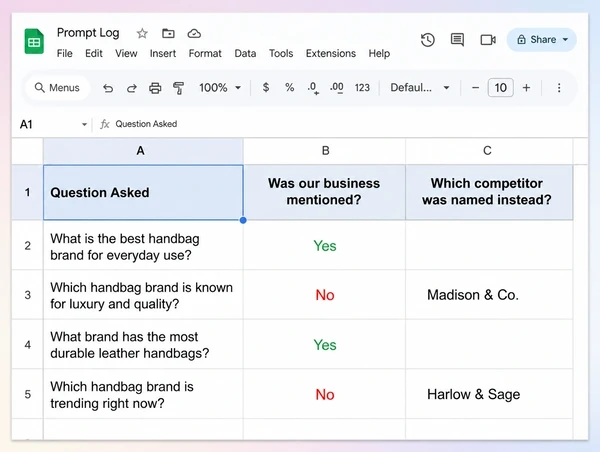The height and width of the screenshot is (452, 600).
Task: Click 'trending right now' question cell
Action: click(x=143, y=394)
